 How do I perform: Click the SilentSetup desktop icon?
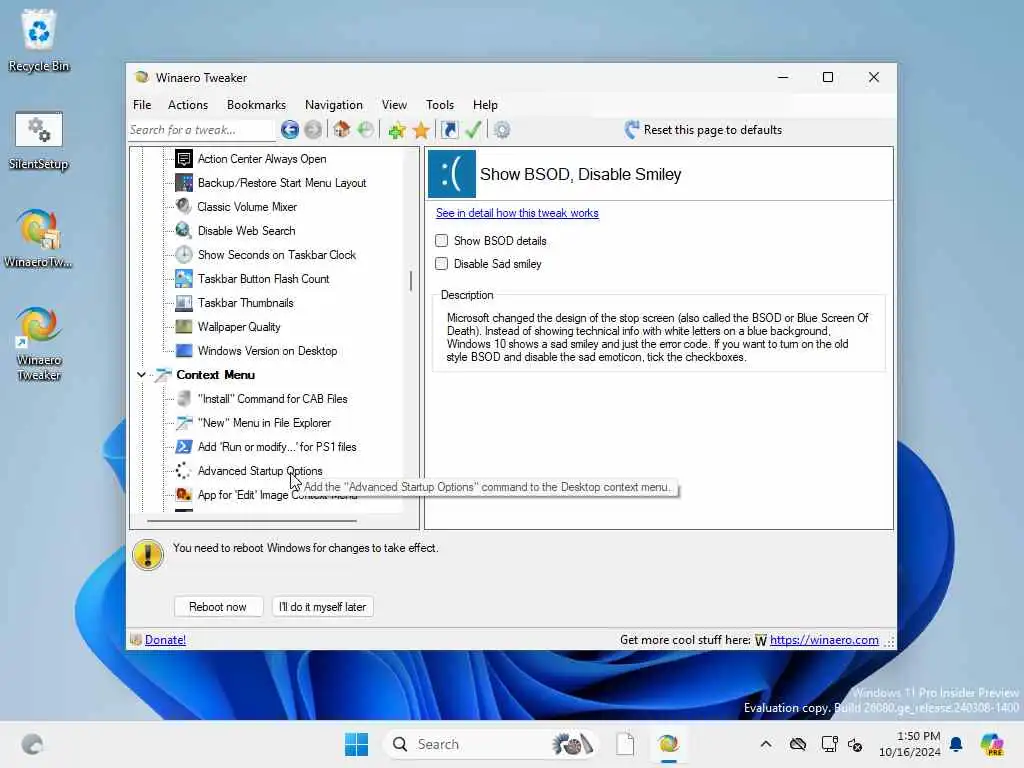(x=39, y=140)
